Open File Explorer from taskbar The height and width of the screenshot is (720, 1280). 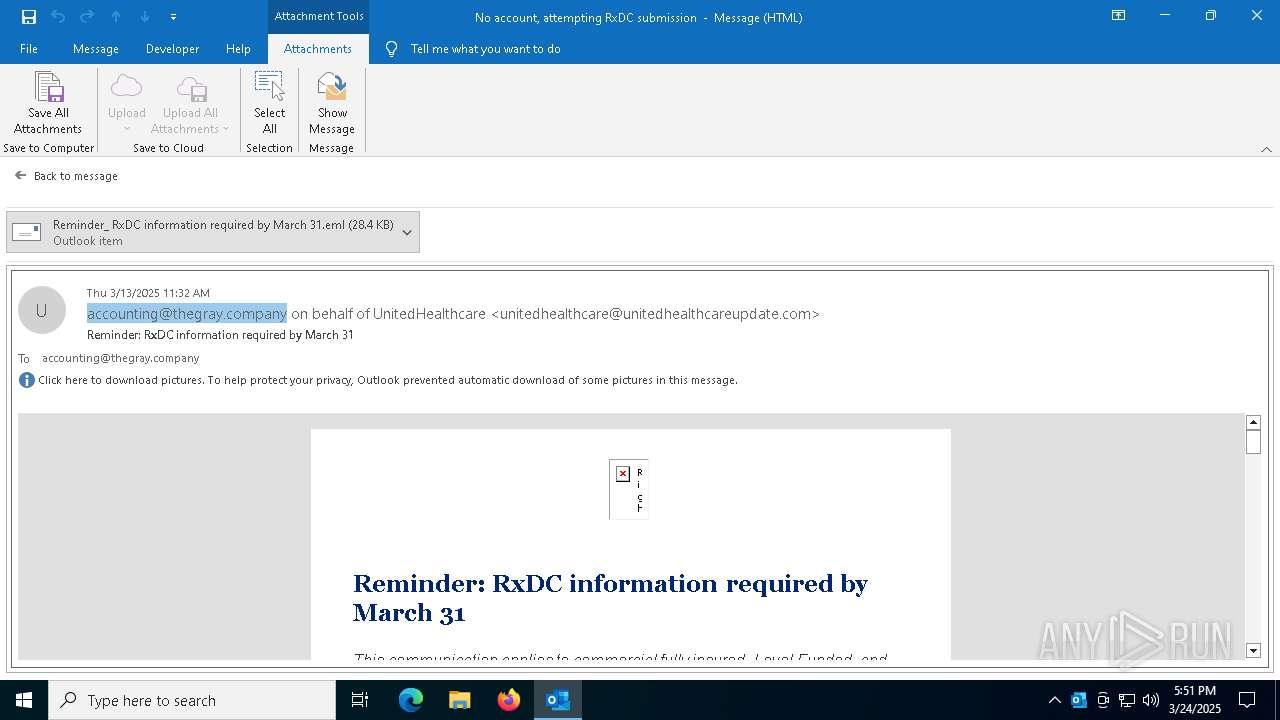[460, 700]
